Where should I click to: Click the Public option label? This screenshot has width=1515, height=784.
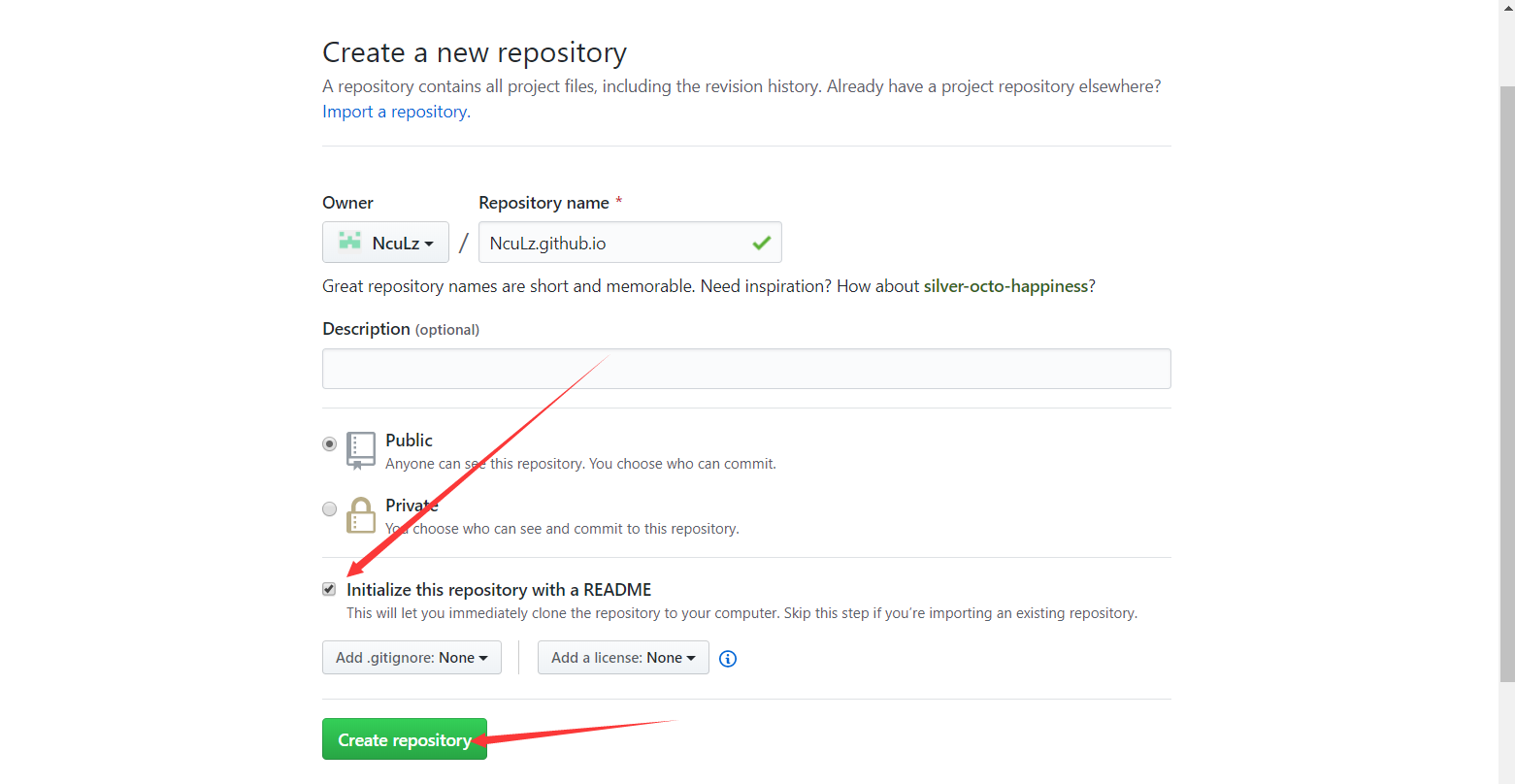[409, 441]
